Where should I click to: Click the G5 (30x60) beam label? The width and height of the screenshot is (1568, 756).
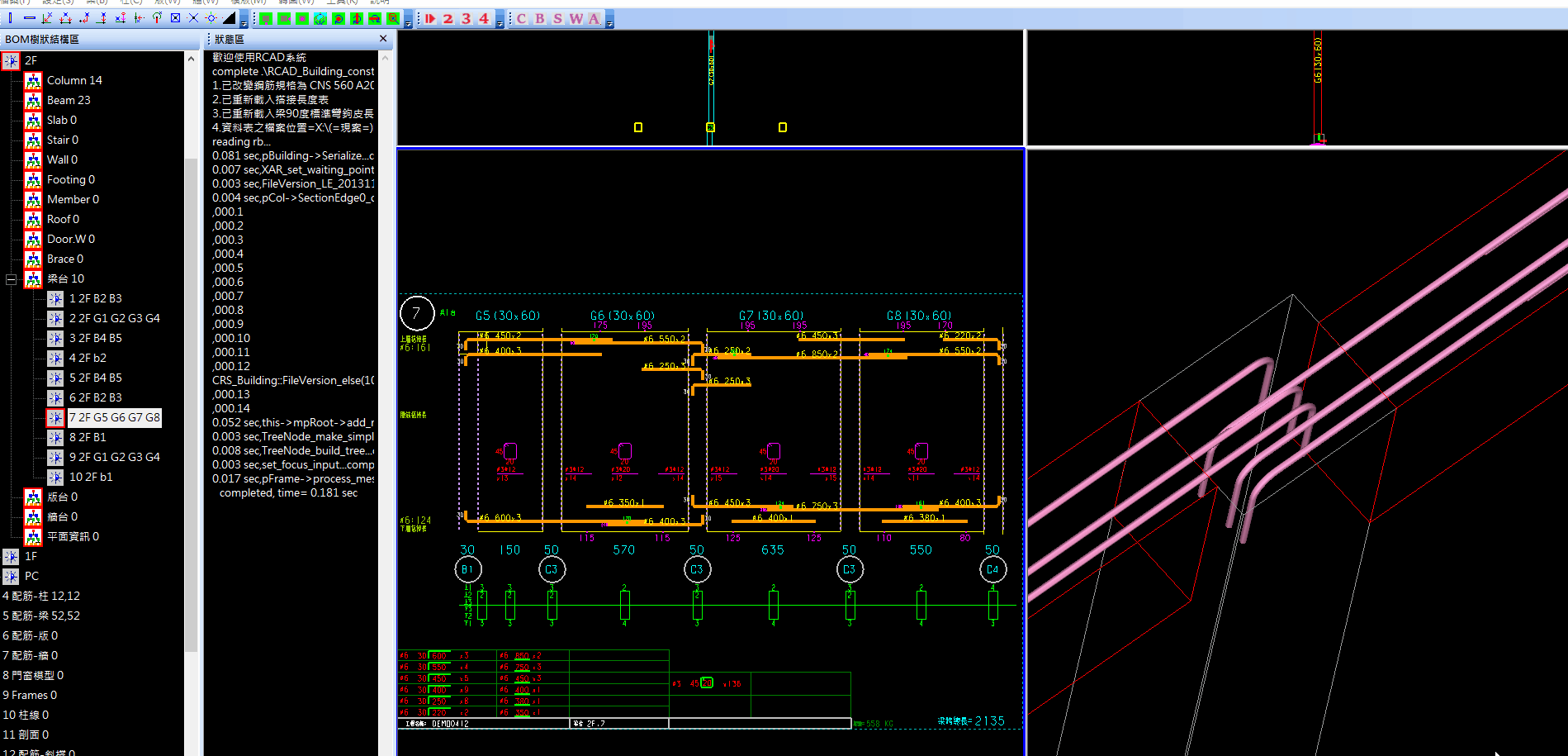click(508, 316)
